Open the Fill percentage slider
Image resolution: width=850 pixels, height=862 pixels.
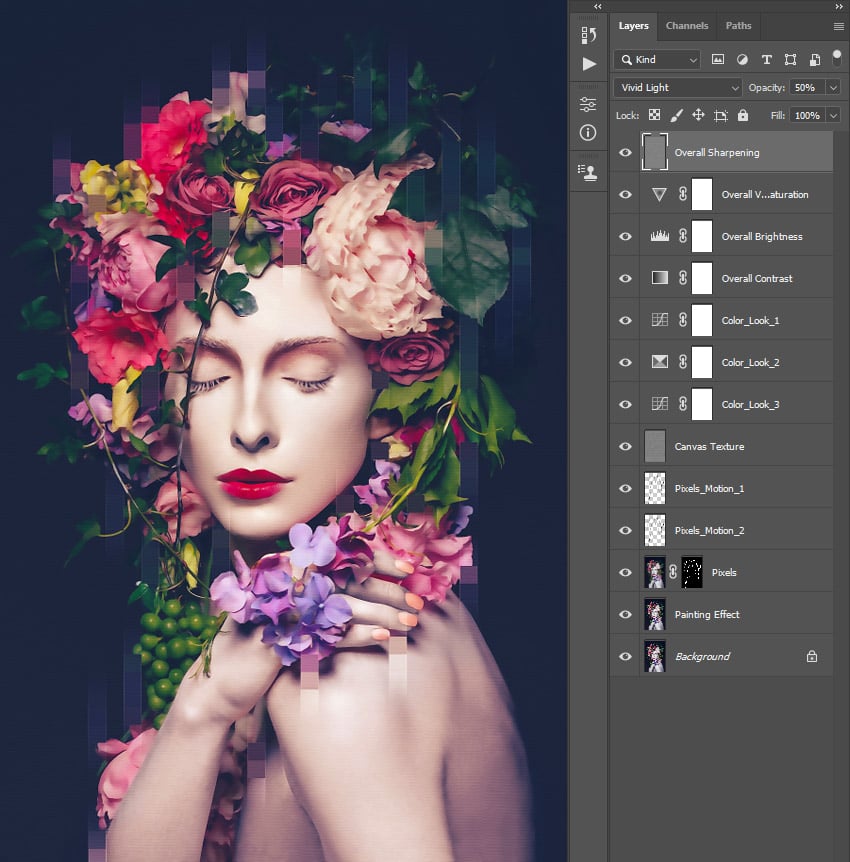833,115
